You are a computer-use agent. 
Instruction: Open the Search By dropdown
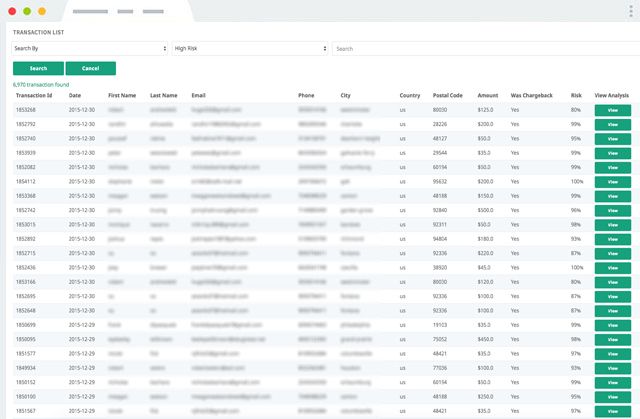[x=89, y=49]
